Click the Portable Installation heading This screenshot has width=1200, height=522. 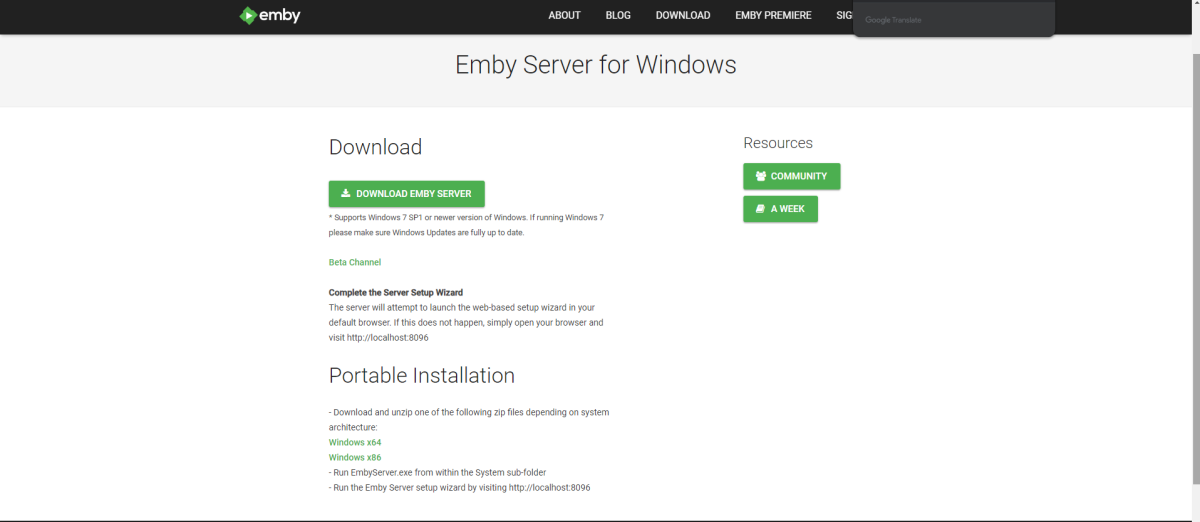pos(421,376)
